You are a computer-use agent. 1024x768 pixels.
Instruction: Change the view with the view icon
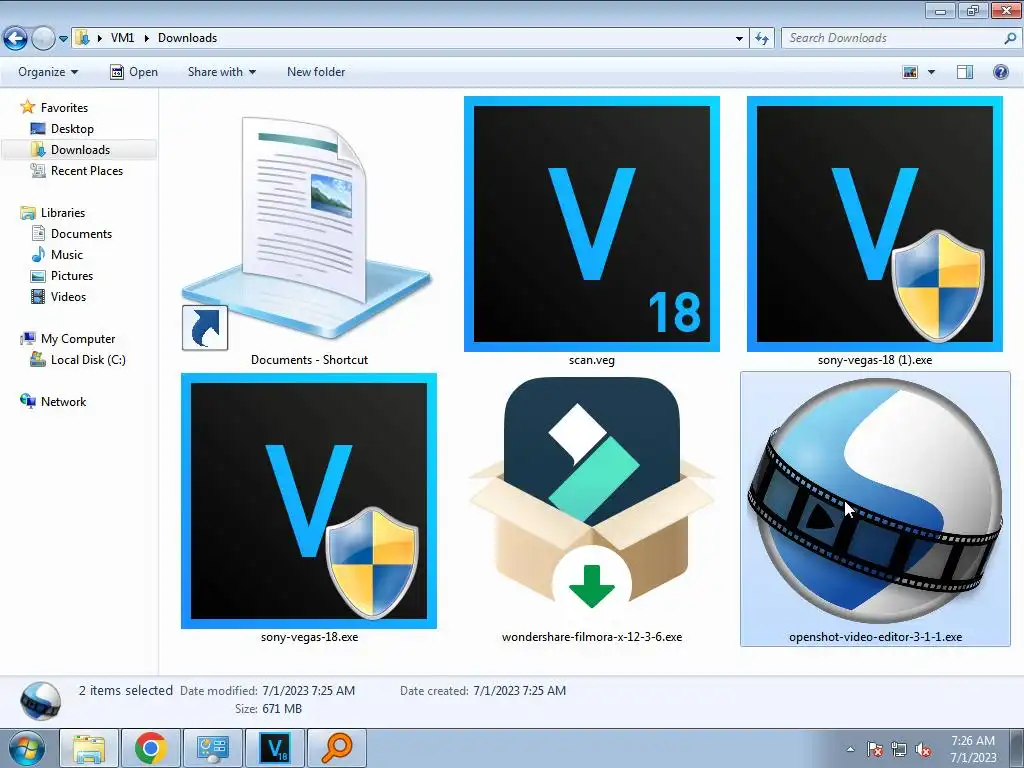coord(910,72)
